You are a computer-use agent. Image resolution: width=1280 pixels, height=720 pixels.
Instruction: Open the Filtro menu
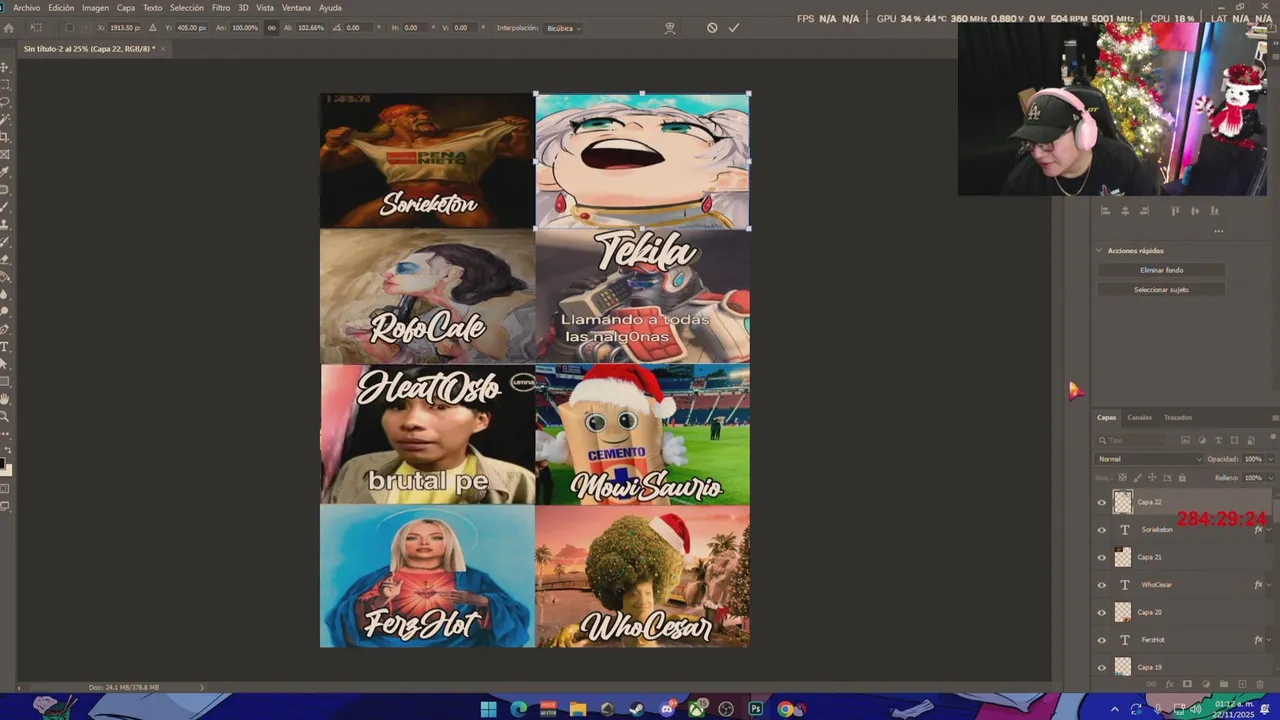coord(221,7)
